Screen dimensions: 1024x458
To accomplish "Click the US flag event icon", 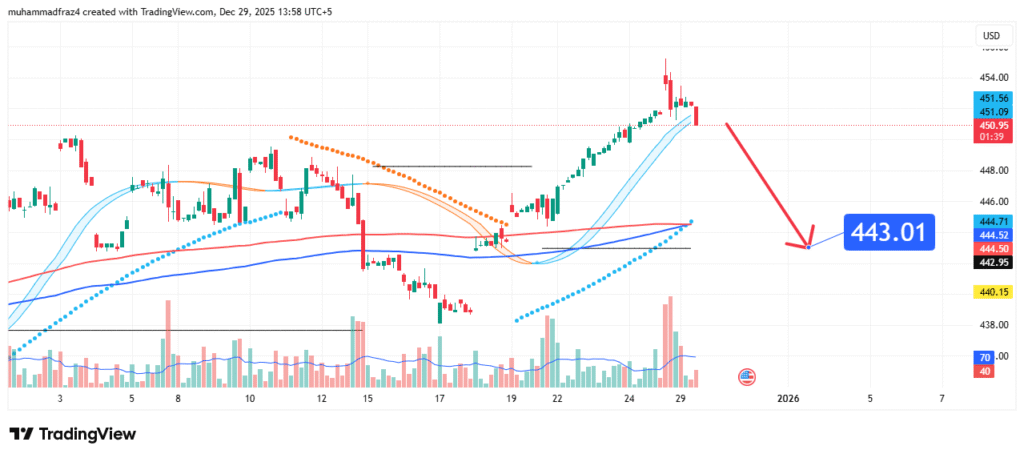I will click(745, 377).
